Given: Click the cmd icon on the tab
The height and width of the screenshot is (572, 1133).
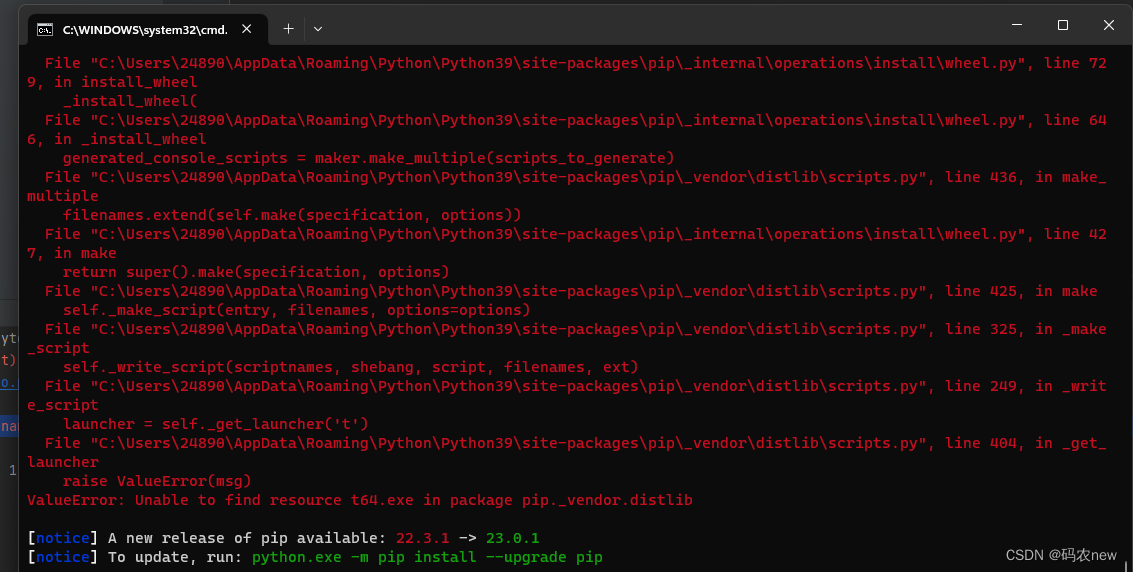Looking at the screenshot, I should [x=45, y=30].
